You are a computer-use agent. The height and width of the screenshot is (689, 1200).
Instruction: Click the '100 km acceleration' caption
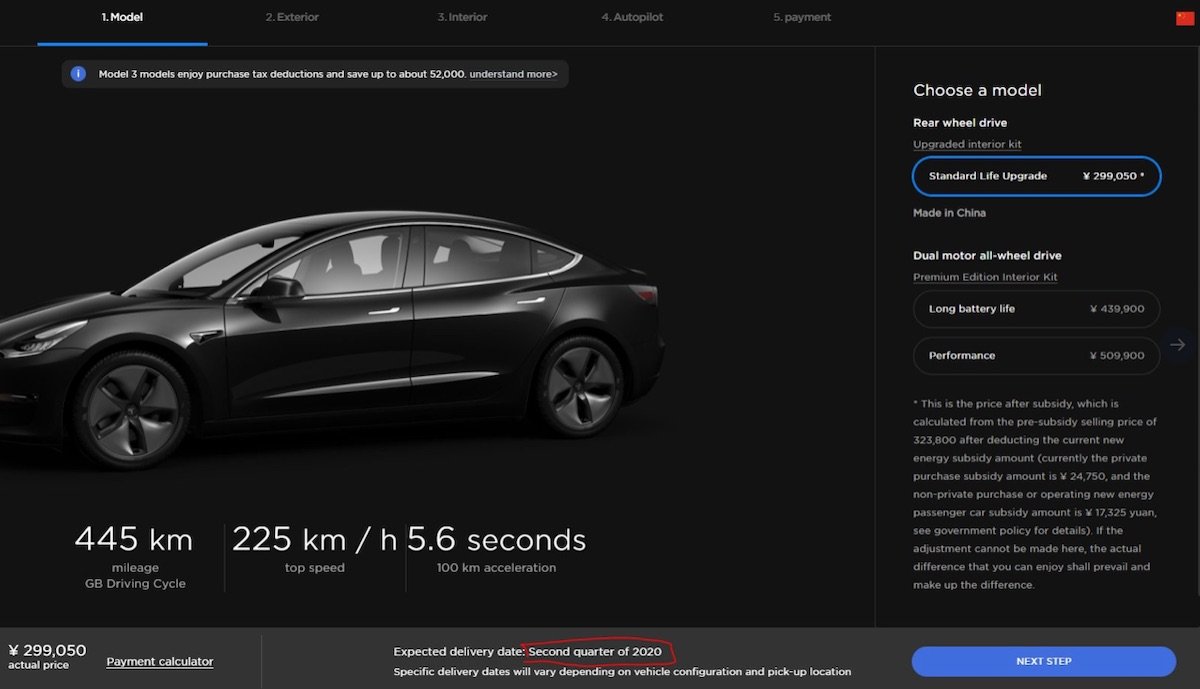pos(496,568)
